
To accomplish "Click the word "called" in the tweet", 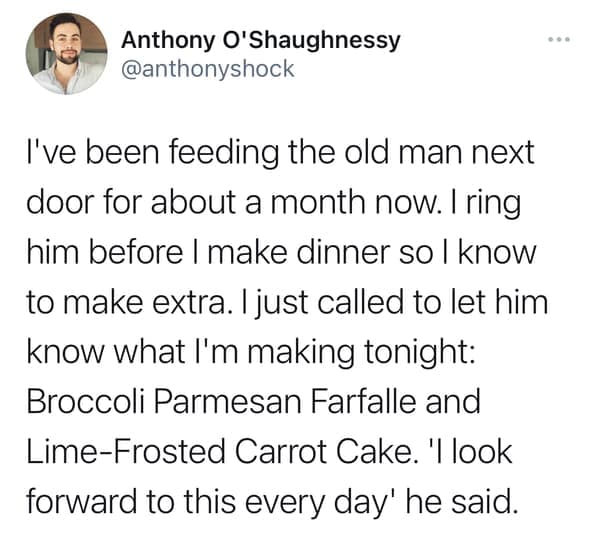I will (360, 303).
